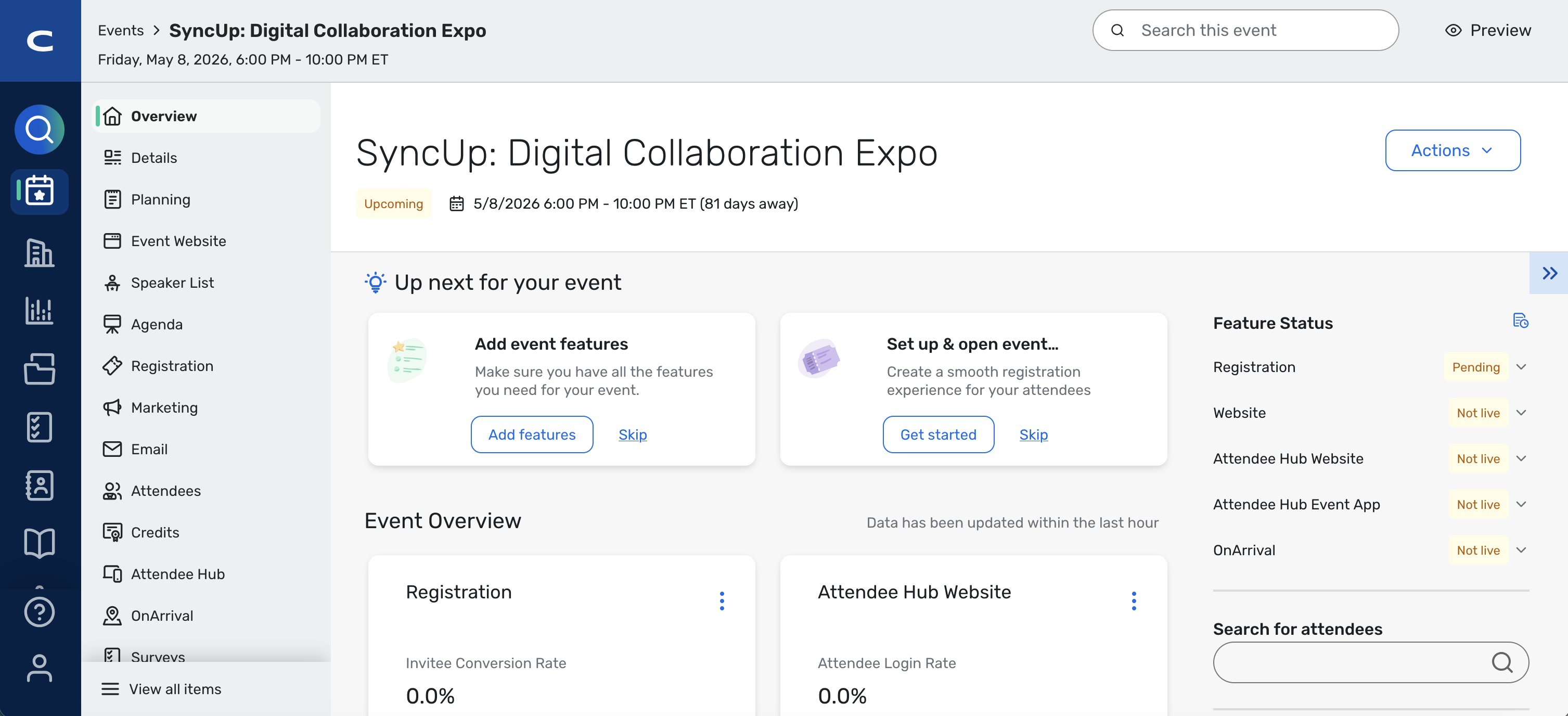The width and height of the screenshot is (1568, 716).
Task: Select Agenda in the event sidebar
Action: point(157,325)
